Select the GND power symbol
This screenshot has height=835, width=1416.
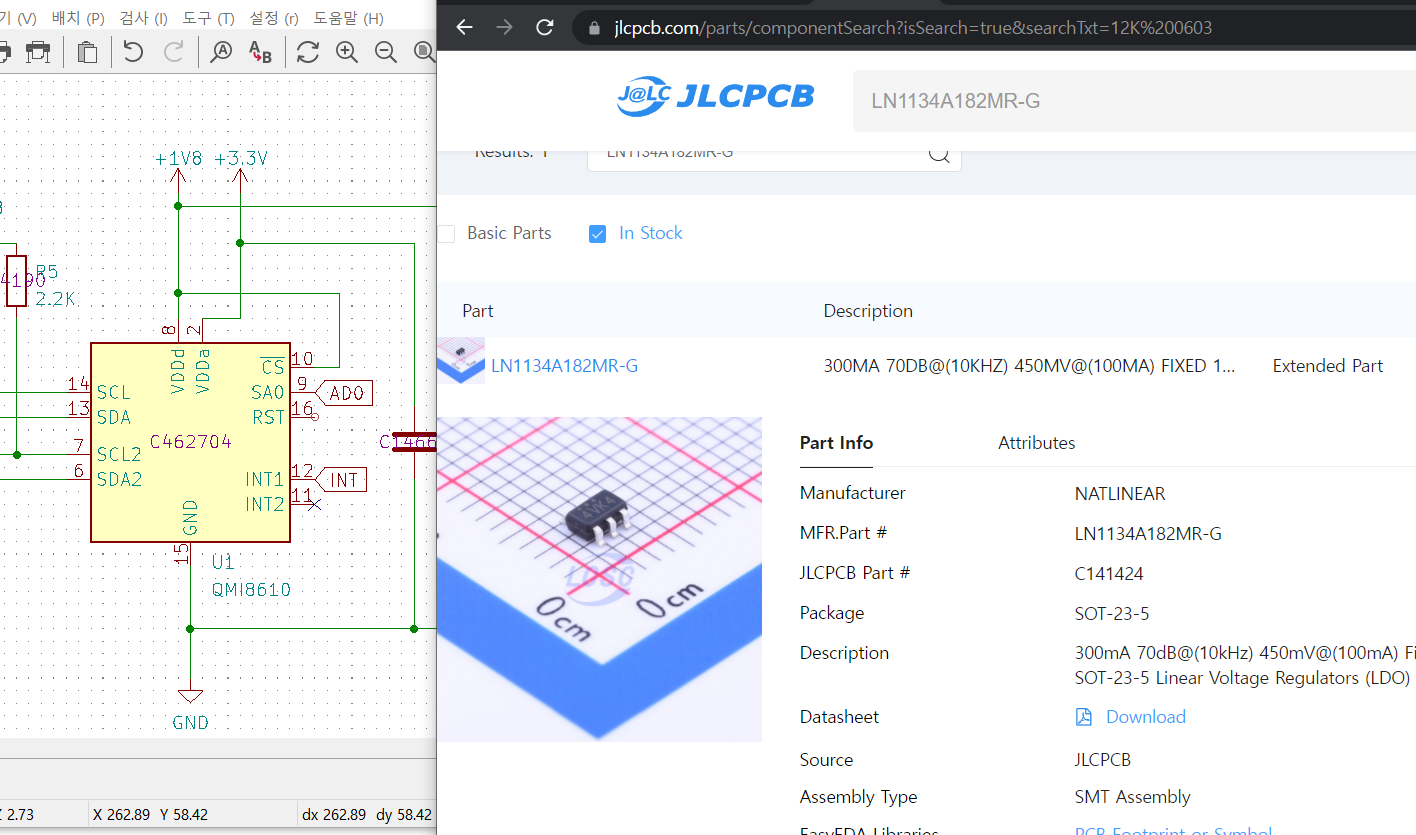click(189, 705)
